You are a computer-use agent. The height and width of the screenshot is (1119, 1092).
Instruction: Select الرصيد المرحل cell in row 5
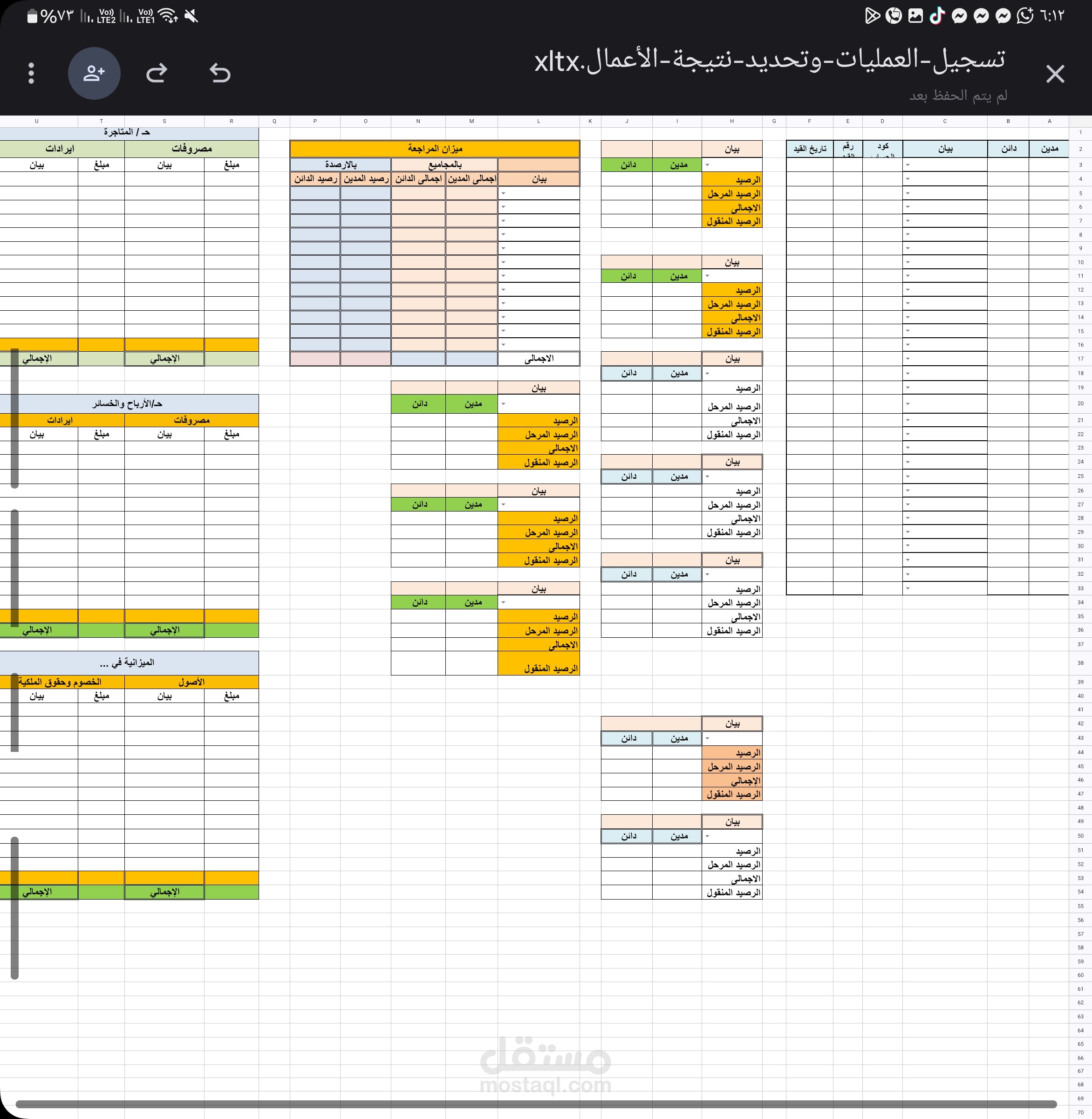click(732, 194)
